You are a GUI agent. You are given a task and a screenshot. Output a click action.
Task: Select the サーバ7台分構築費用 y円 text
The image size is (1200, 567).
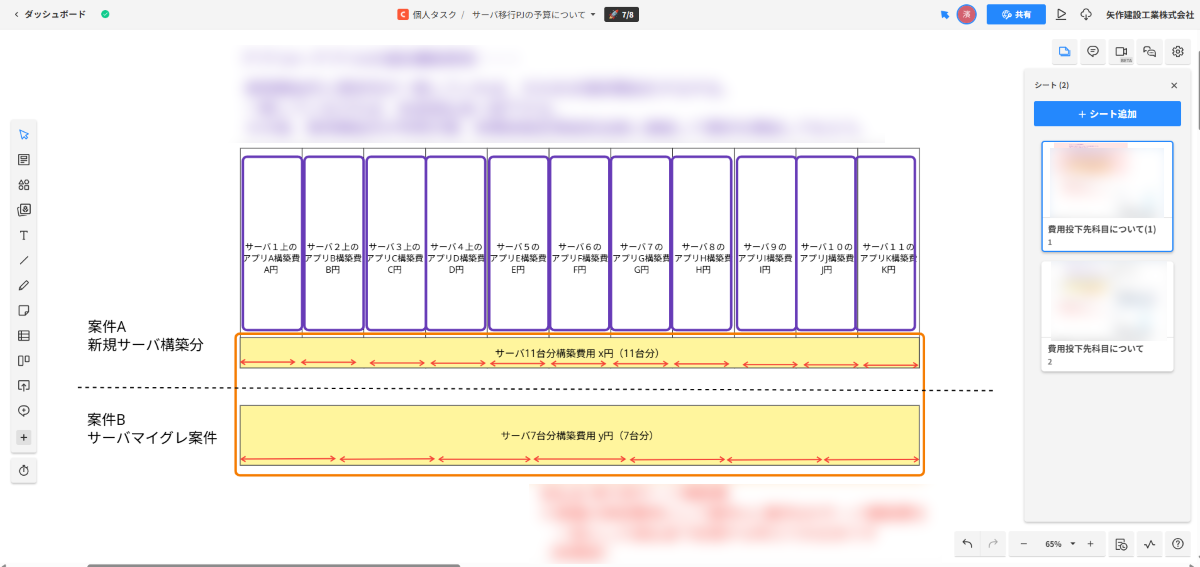(577, 435)
